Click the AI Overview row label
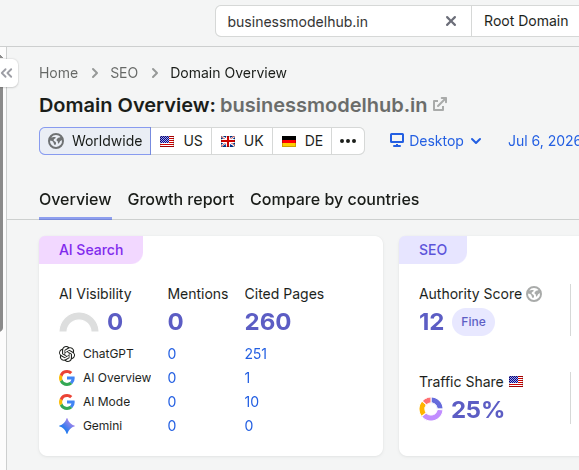 (x=117, y=378)
